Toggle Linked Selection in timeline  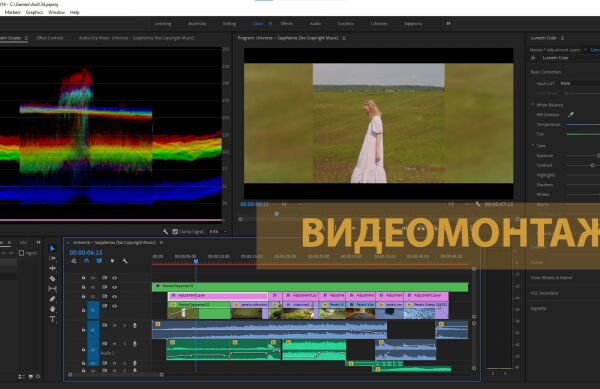click(99, 261)
